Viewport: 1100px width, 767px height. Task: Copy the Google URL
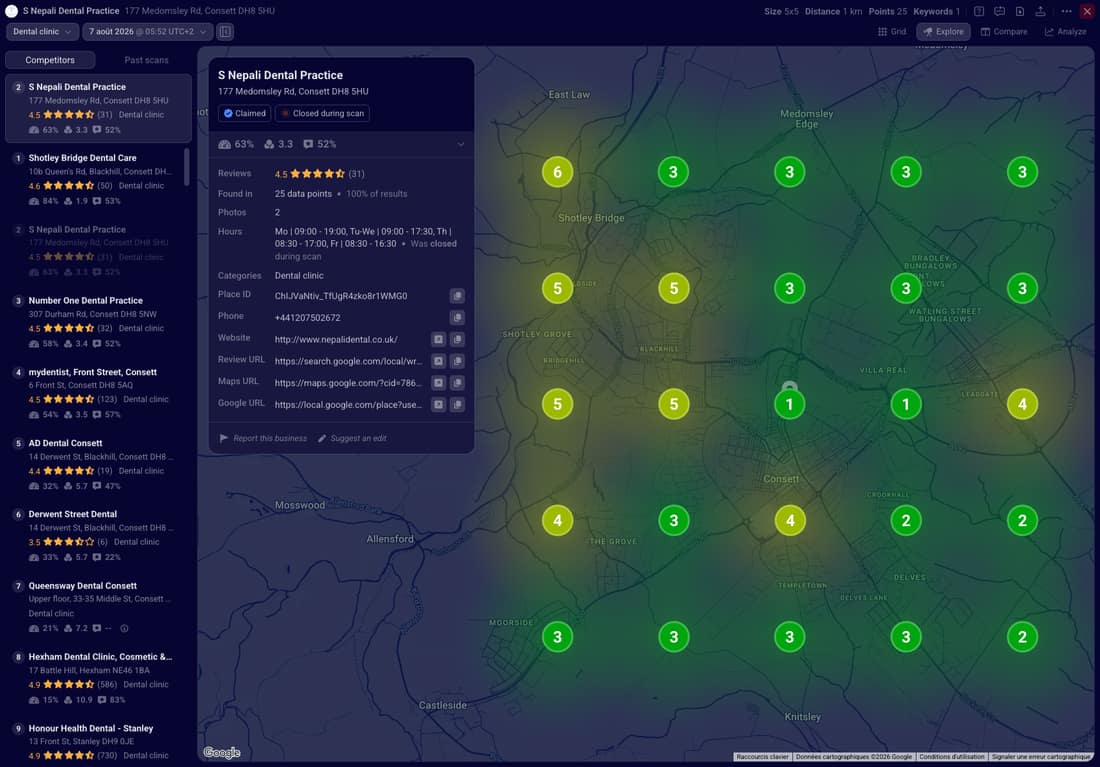pos(457,405)
